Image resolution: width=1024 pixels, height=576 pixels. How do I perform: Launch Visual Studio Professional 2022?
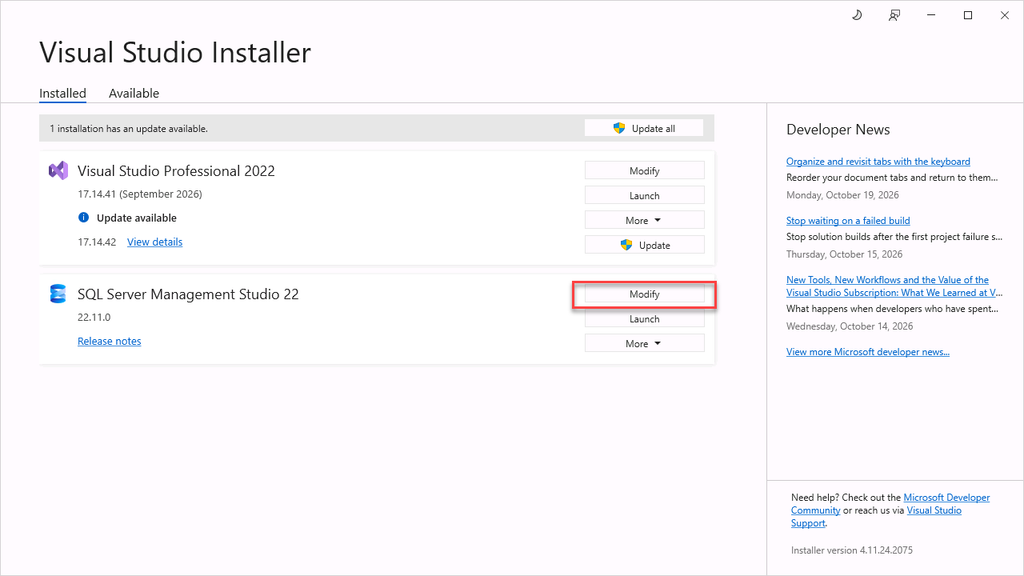pos(645,195)
